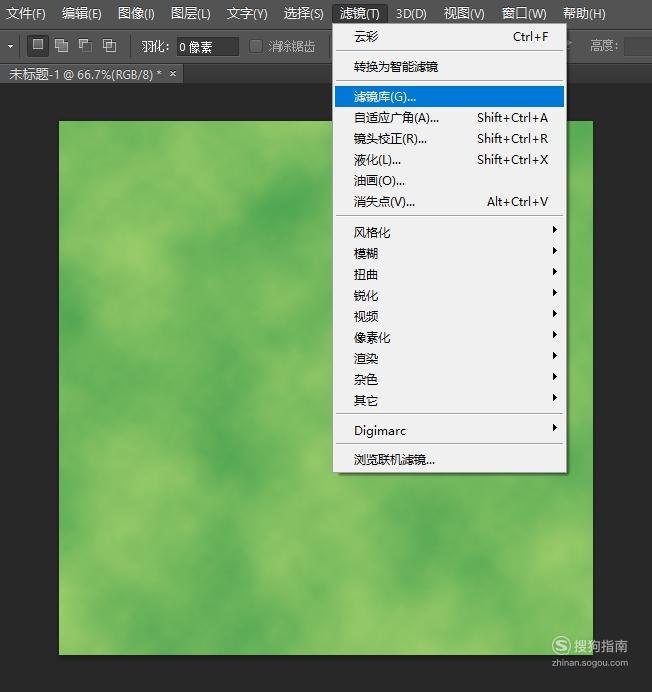This screenshot has height=692, width=652.
Task: Expand the 像素化 pixelate submenu
Action: tap(449, 338)
